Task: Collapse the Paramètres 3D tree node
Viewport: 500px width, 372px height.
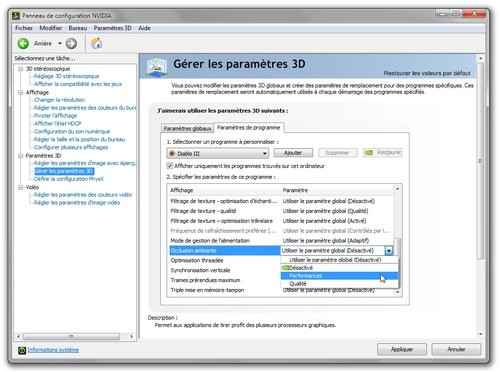Action: point(20,156)
